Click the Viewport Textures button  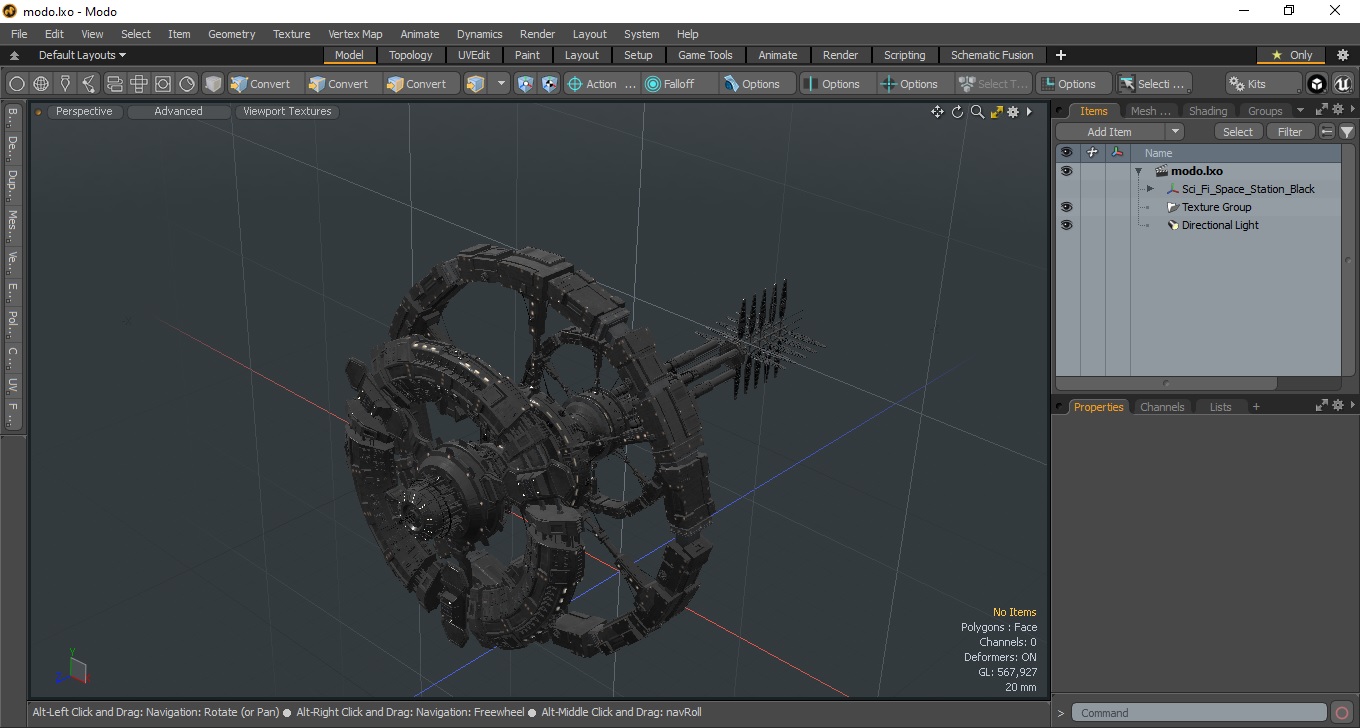287,111
